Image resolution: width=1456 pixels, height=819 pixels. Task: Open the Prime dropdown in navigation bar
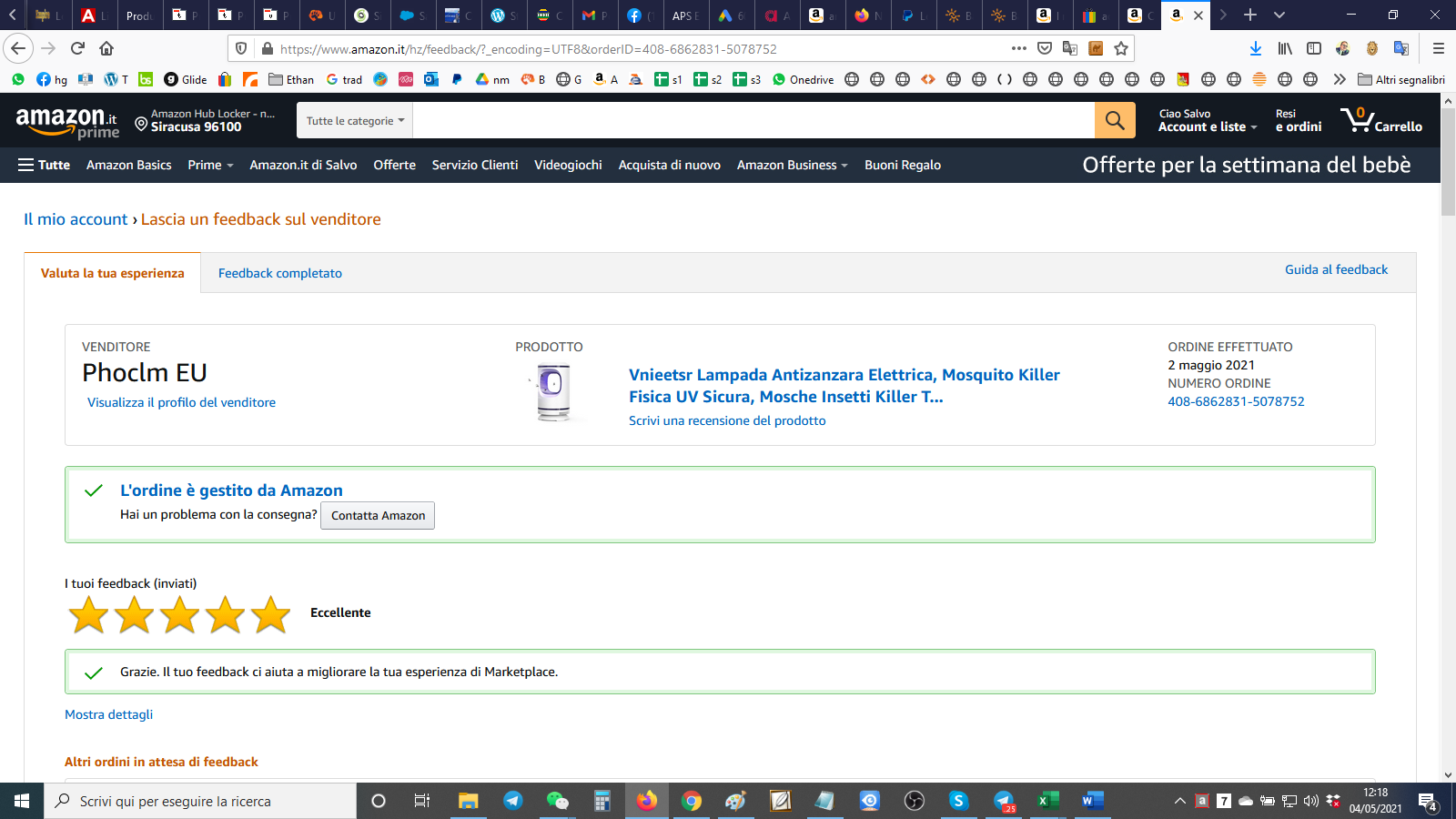pos(210,165)
